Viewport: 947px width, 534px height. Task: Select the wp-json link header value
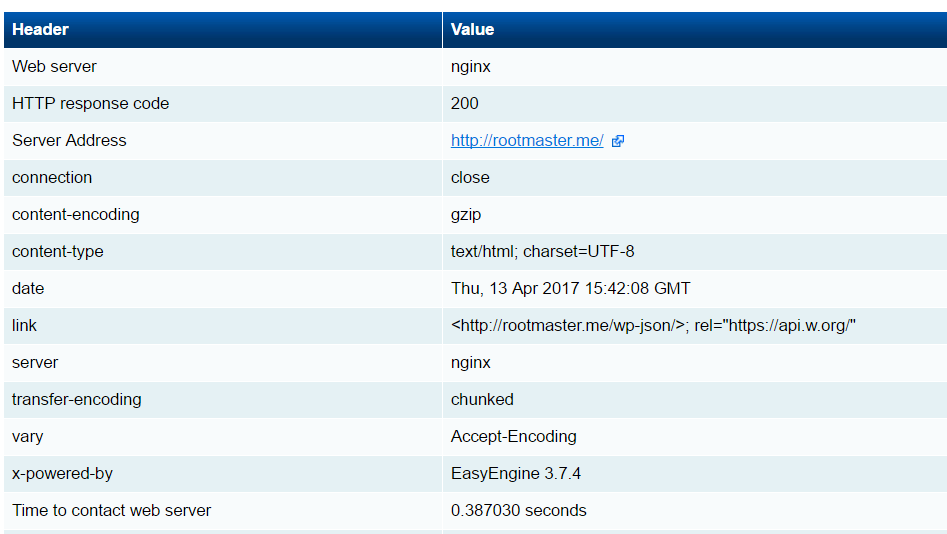click(653, 326)
